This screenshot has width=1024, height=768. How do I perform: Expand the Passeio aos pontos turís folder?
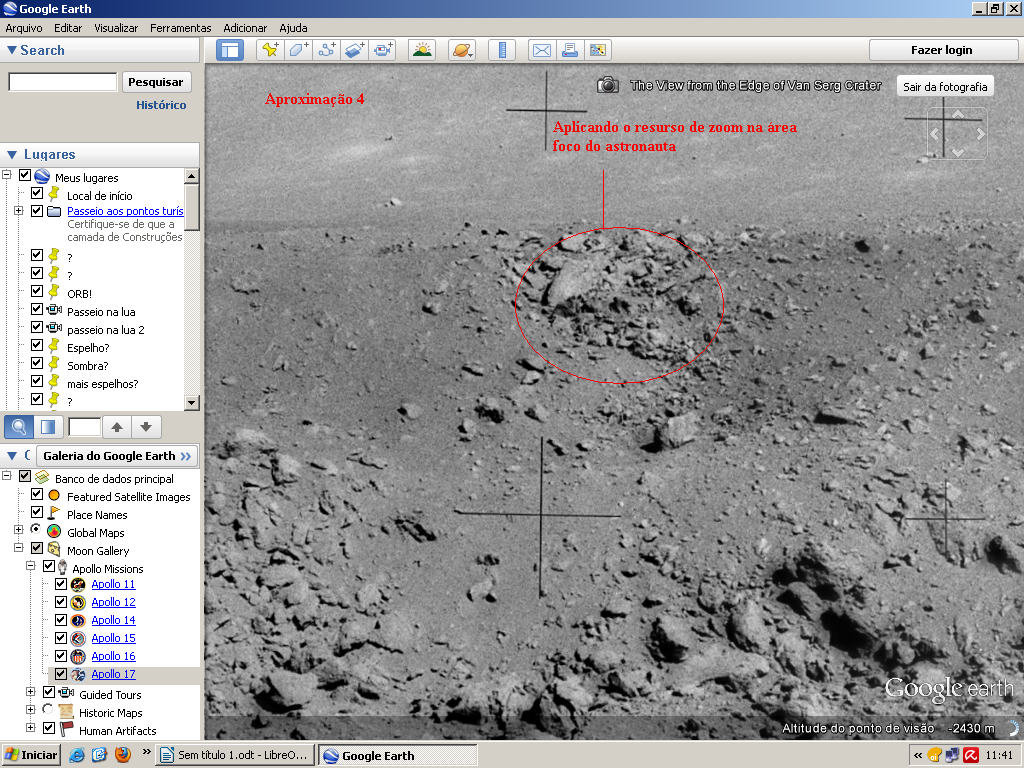18,211
